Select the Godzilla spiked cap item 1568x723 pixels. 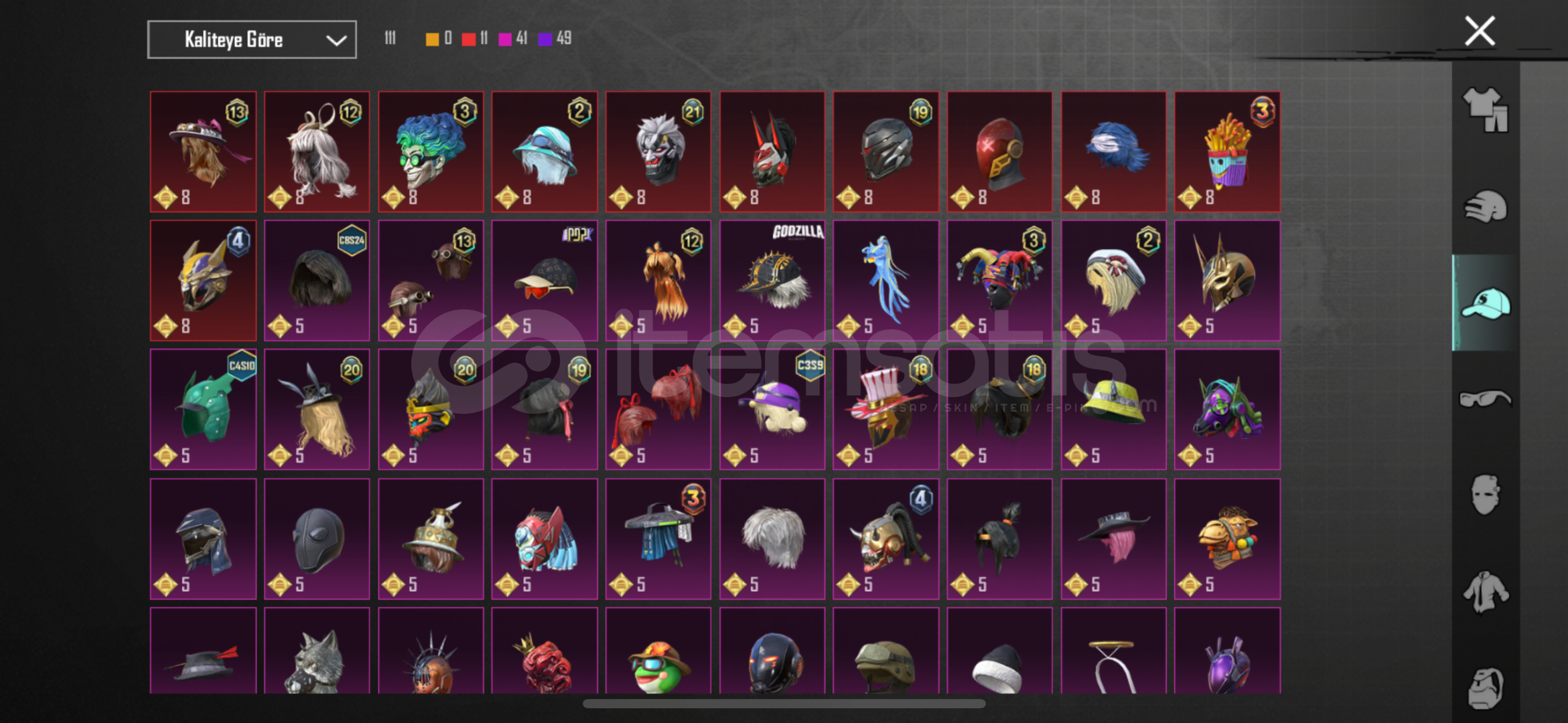pos(772,280)
